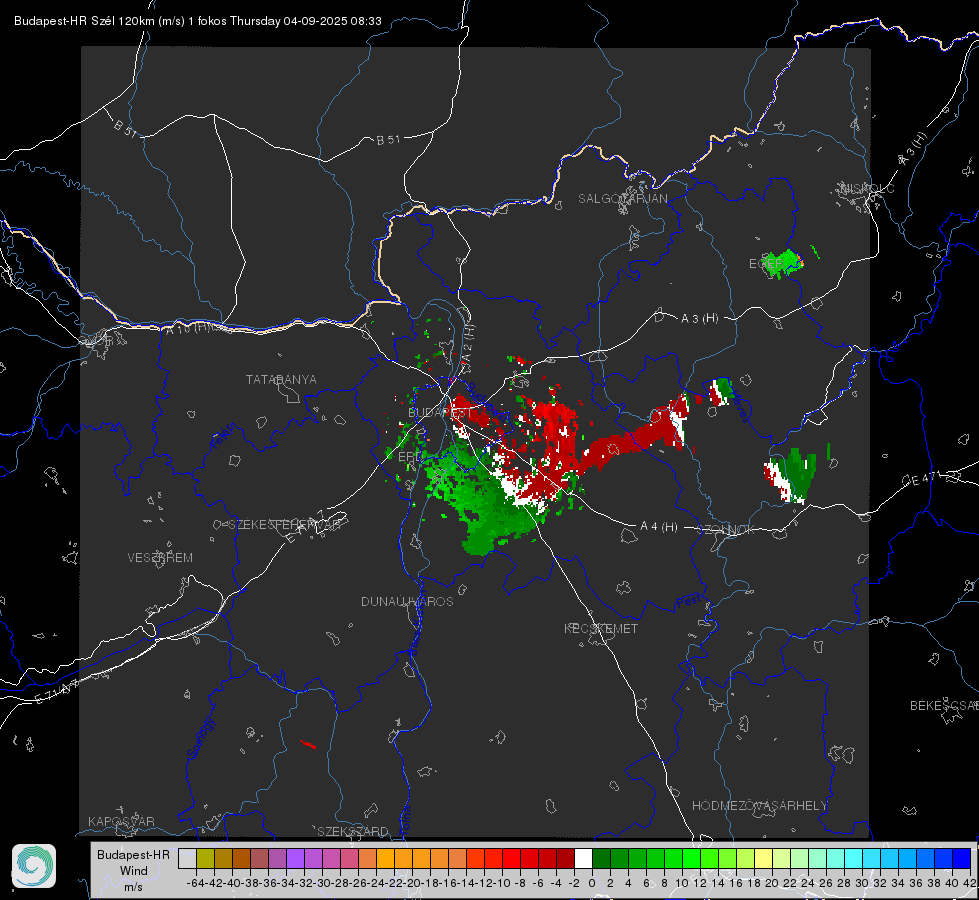Click the small red echo streak southwest of Dunaújváros

tap(308, 744)
